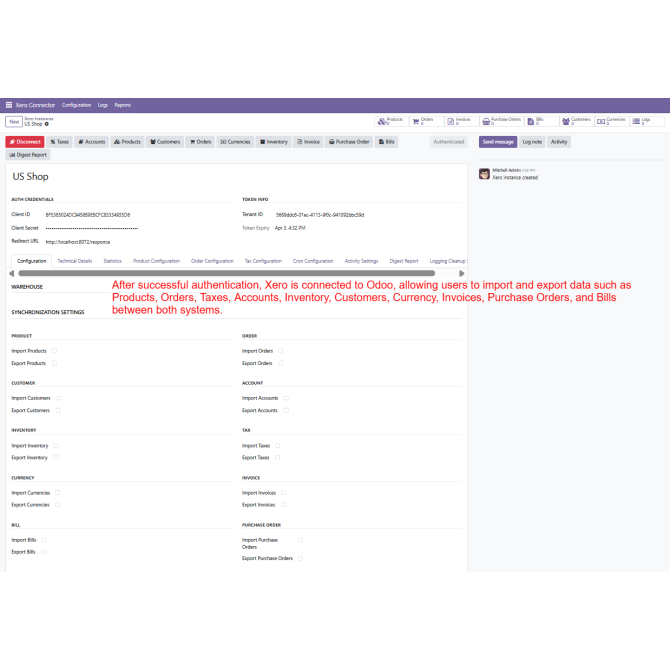This screenshot has width=670, height=670.
Task: Click Send message in chatter
Action: coord(498,142)
